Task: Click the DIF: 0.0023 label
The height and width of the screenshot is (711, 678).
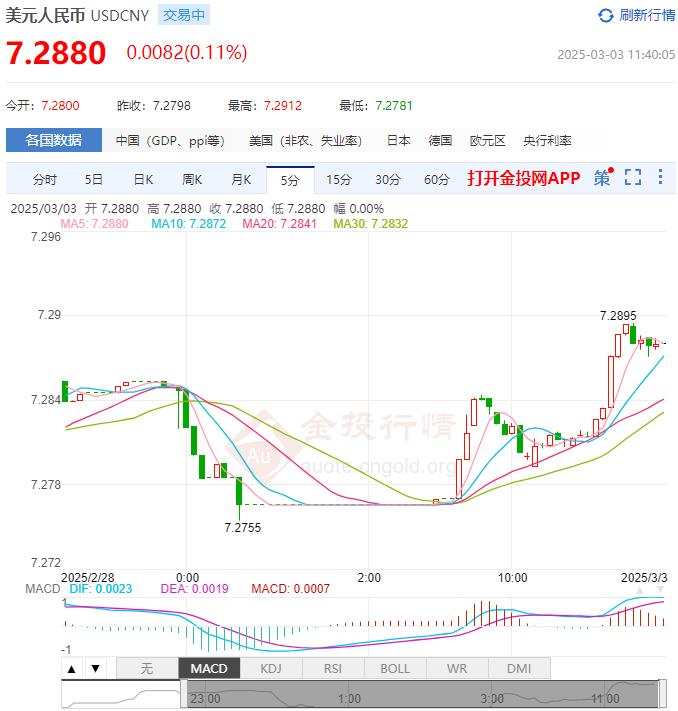Action: click(x=101, y=589)
